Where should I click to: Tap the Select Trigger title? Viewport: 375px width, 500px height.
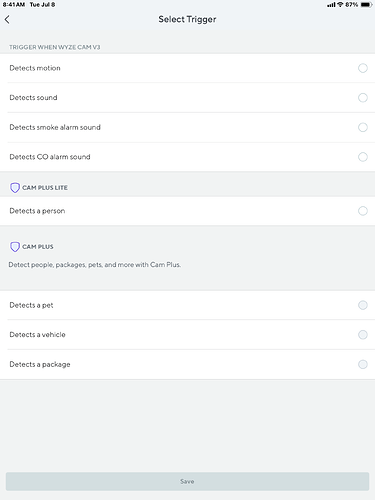coord(187,19)
